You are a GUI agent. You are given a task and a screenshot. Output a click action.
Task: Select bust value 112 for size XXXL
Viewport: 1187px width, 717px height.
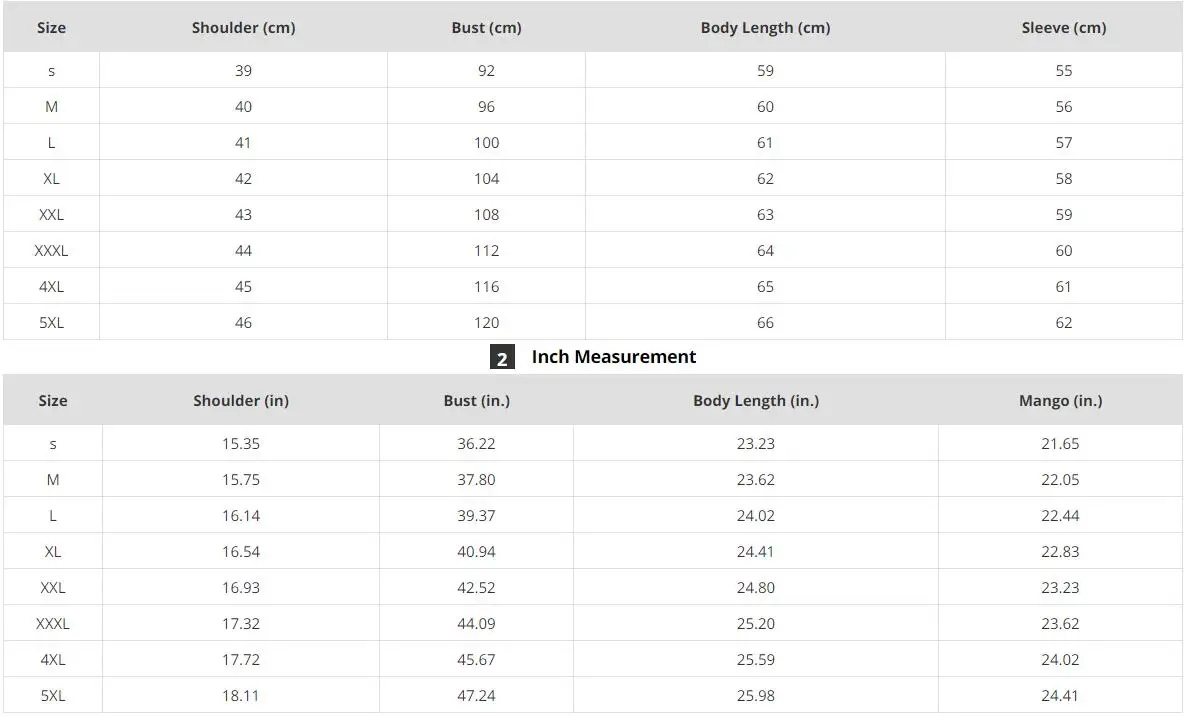tap(486, 251)
